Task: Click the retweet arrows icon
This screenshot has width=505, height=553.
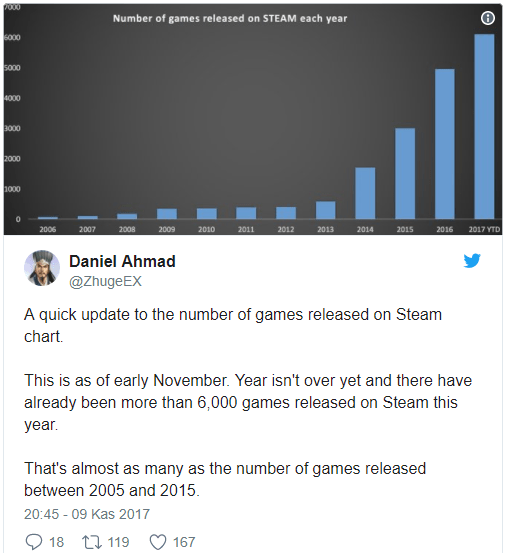Action: [x=91, y=542]
